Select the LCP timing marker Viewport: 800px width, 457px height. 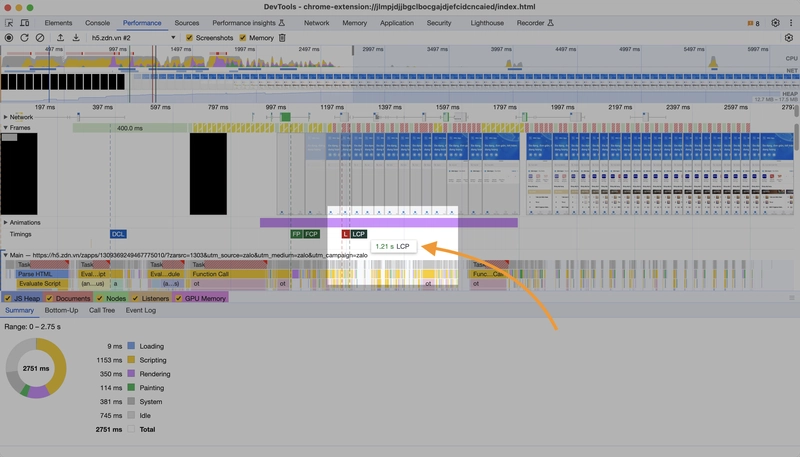click(x=359, y=234)
